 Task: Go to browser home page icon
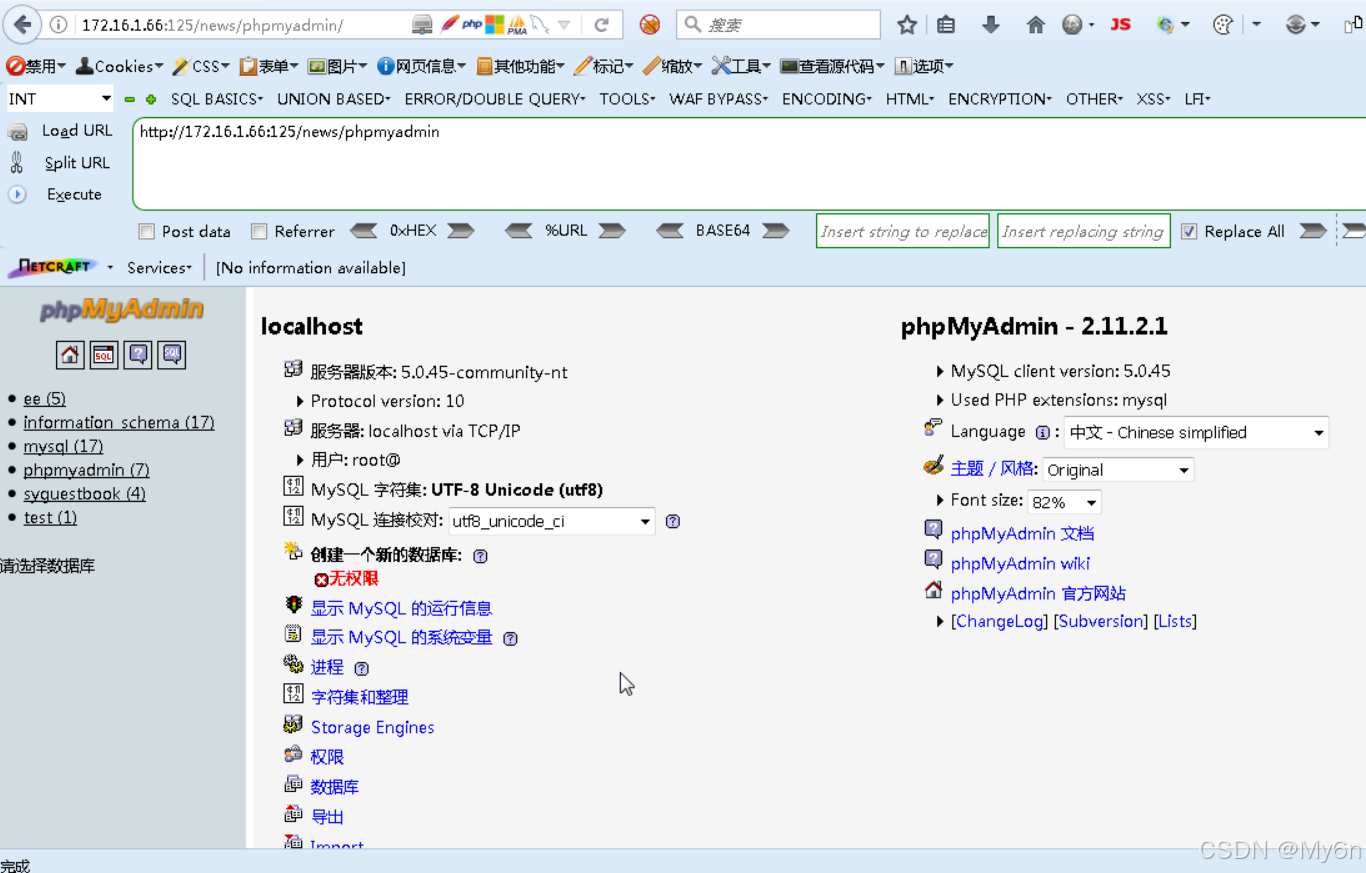click(1035, 25)
